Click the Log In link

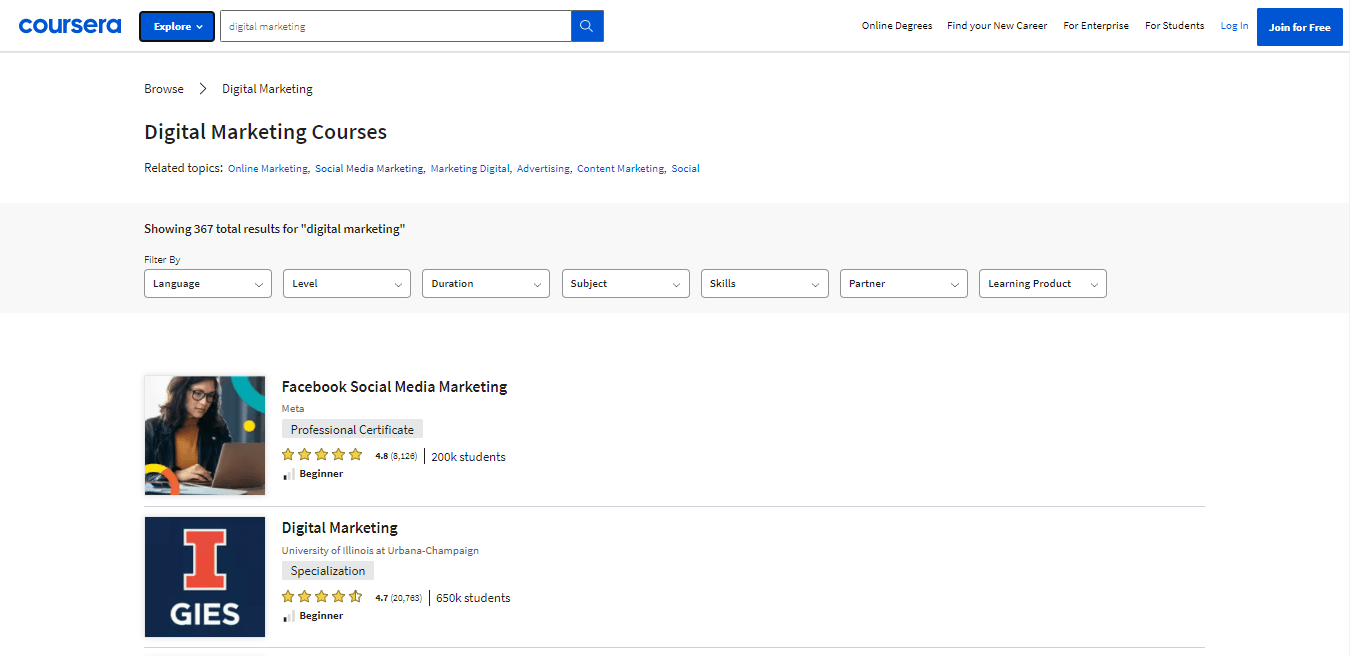[1234, 26]
